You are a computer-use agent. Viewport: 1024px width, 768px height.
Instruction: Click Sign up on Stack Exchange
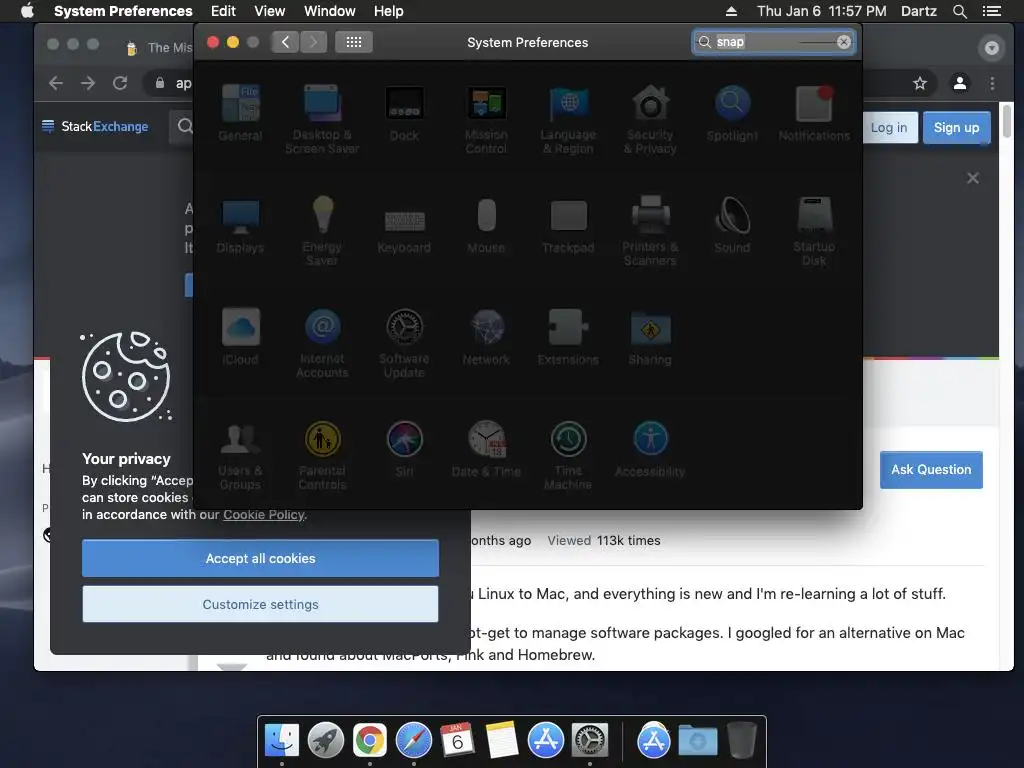tap(957, 127)
